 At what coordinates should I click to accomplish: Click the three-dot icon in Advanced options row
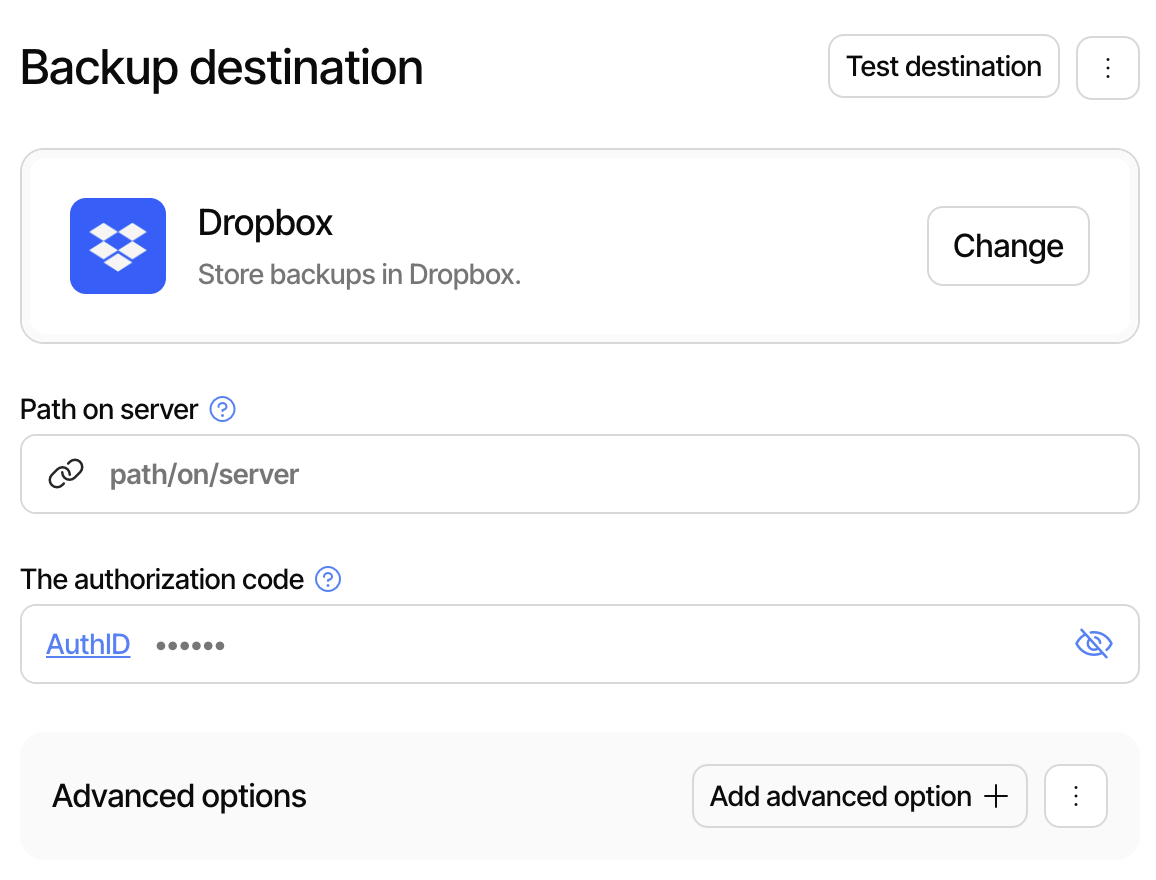(1075, 795)
